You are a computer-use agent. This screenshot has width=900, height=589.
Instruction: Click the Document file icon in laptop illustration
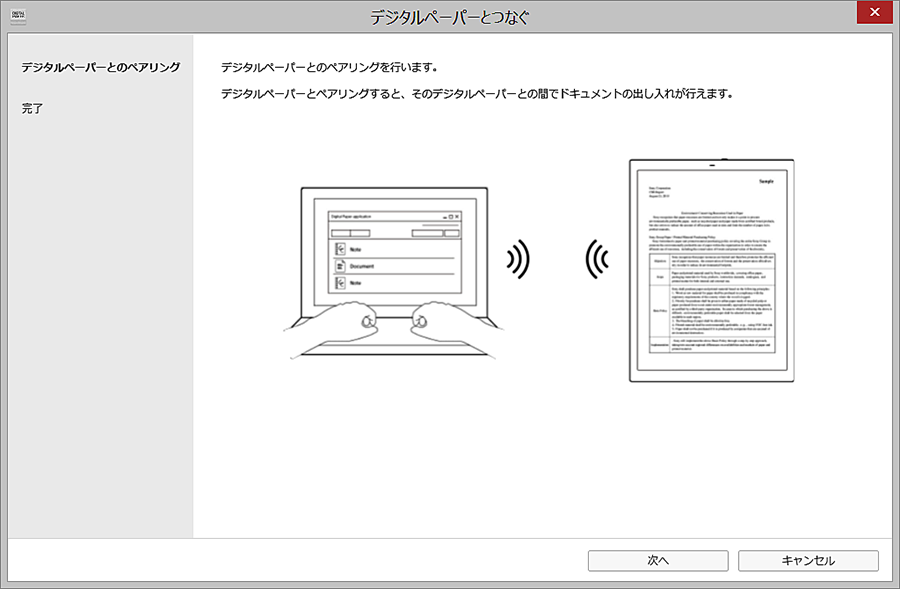[x=341, y=267]
